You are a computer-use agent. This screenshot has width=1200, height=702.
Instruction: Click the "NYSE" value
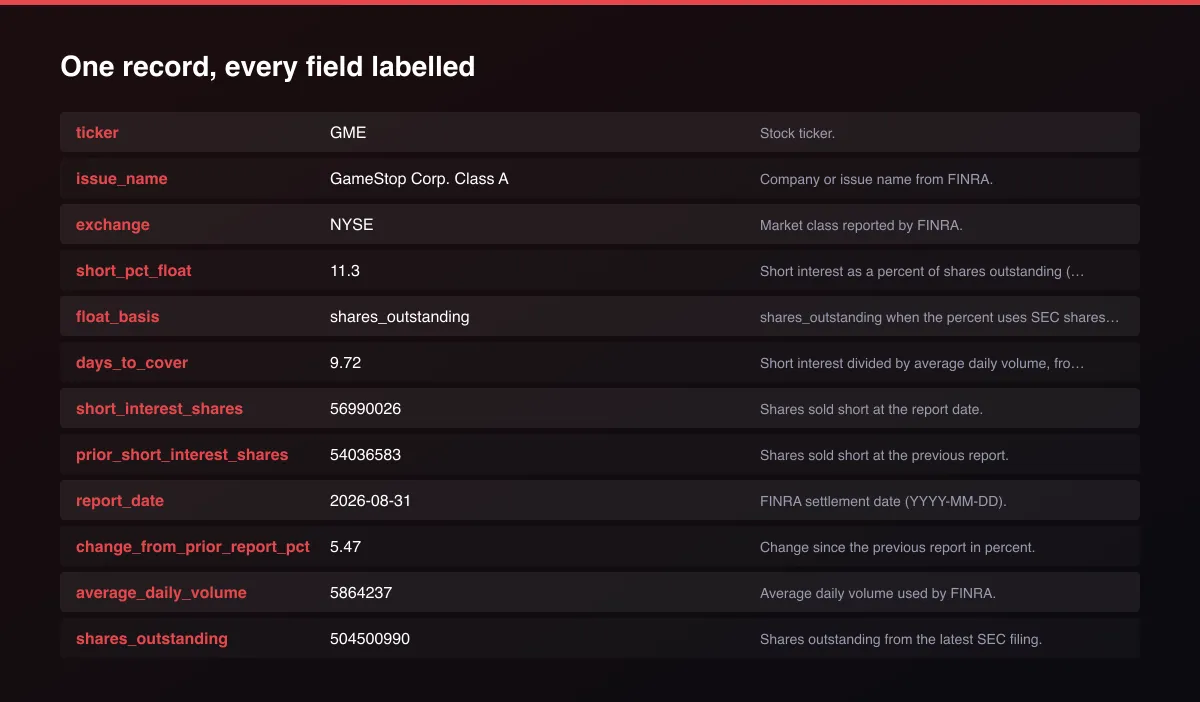(352, 225)
